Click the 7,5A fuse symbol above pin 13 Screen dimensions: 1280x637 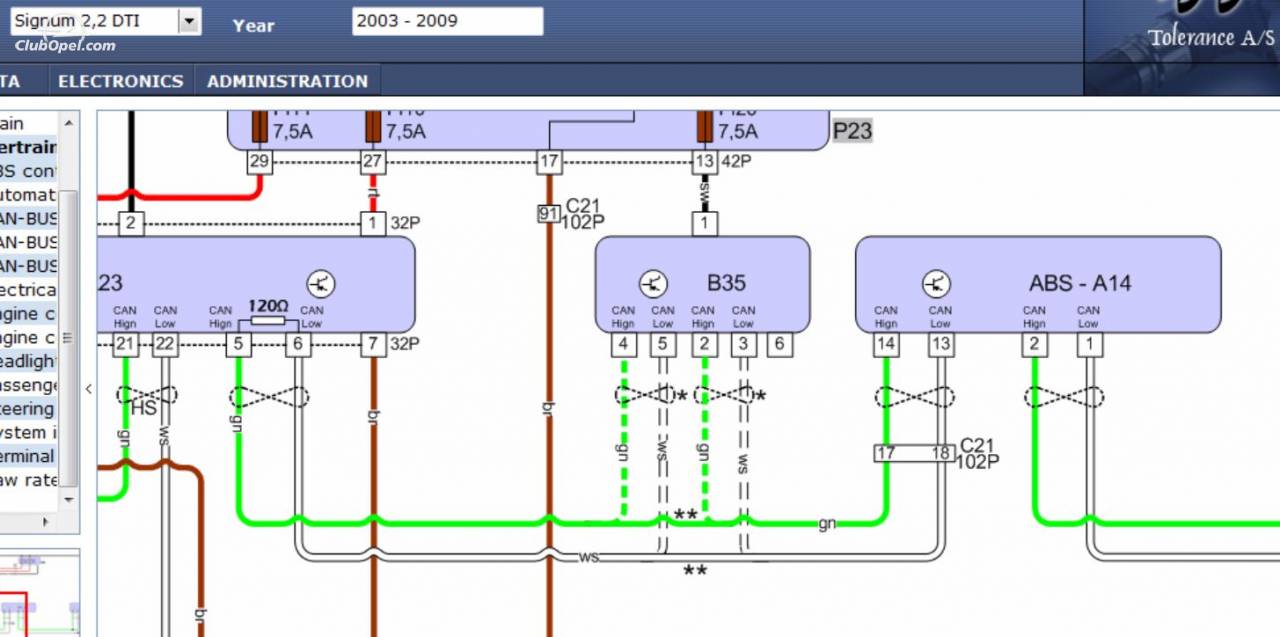coord(704,126)
